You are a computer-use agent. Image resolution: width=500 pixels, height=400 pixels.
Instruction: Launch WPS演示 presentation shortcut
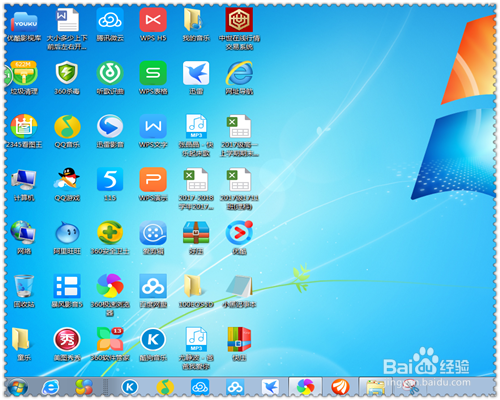click(x=153, y=180)
